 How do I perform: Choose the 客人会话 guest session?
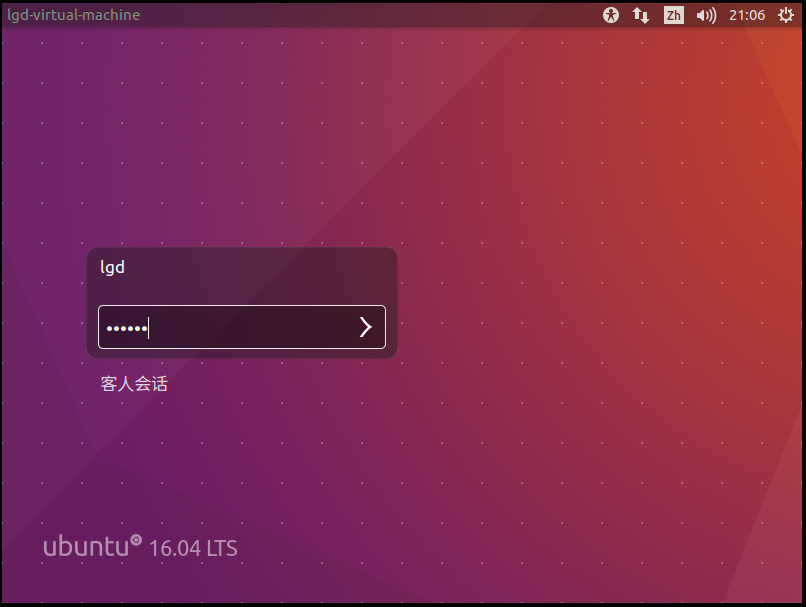(x=134, y=383)
